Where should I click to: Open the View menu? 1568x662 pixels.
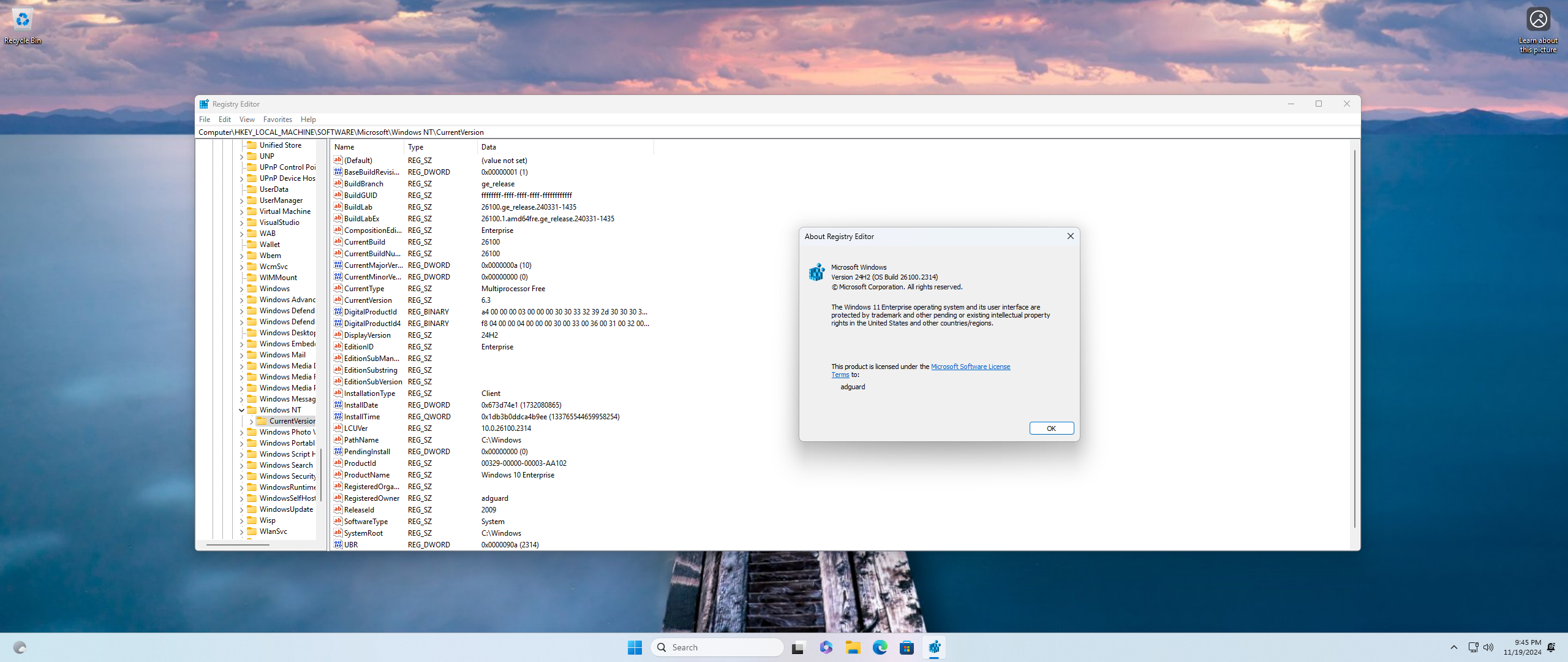point(247,120)
